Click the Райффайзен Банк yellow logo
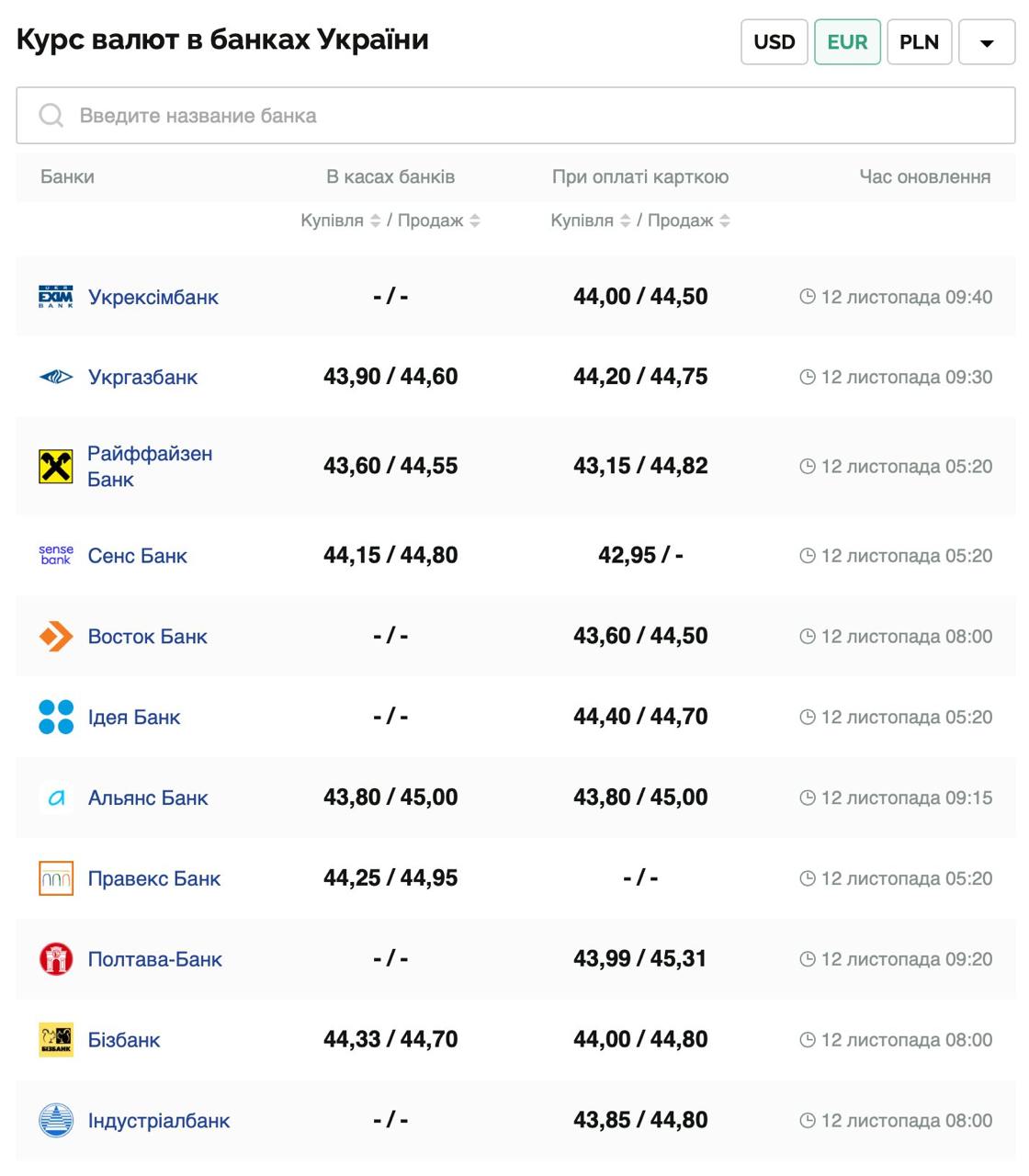The width and height of the screenshot is (1029, 1176). pos(55,467)
